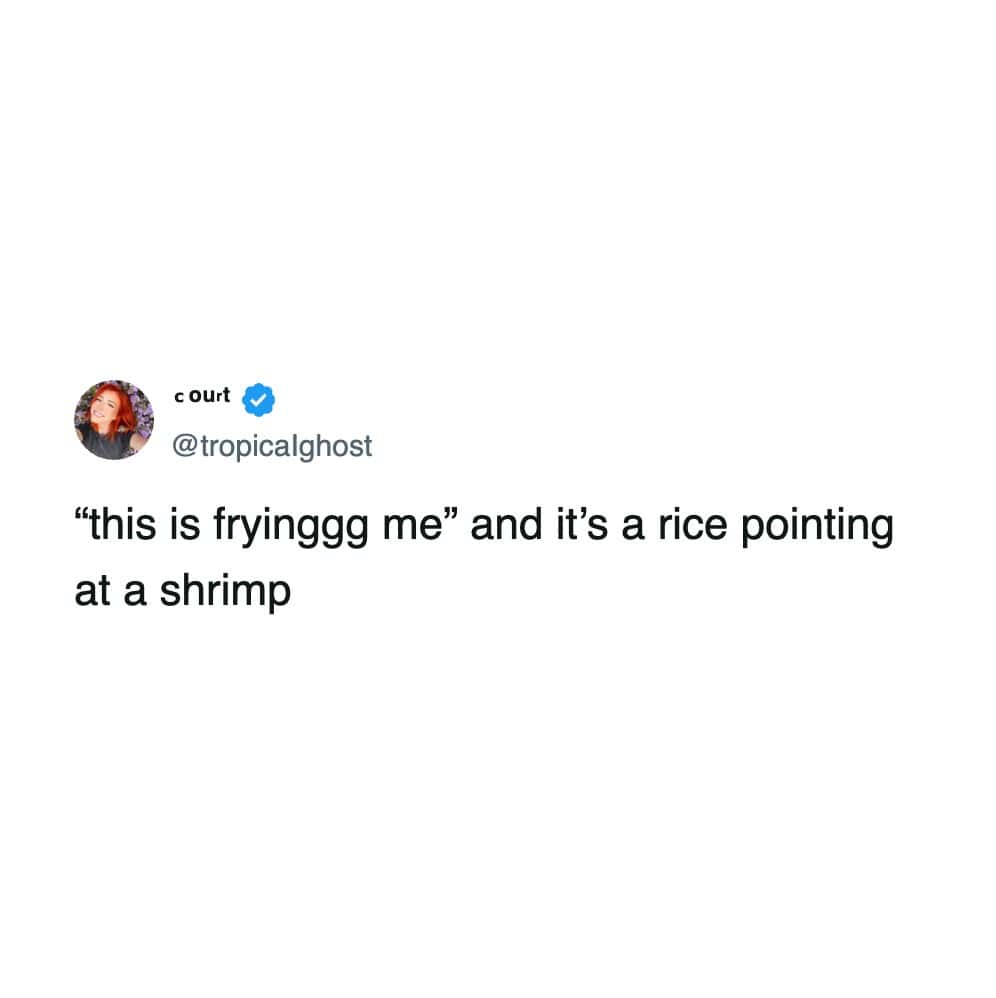Click the blue verified checkmark badge
Image resolution: width=996 pixels, height=998 pixels.
(258, 400)
